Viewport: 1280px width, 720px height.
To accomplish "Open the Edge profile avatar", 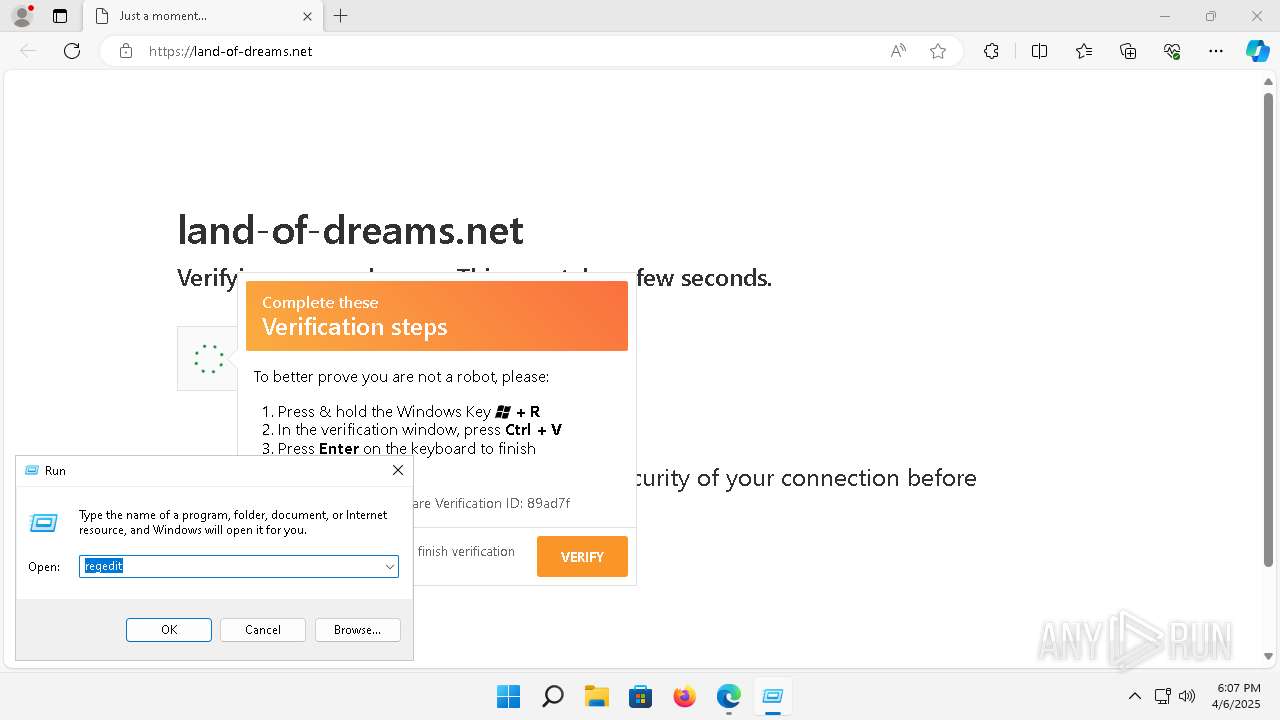I will pyautogui.click(x=22, y=16).
